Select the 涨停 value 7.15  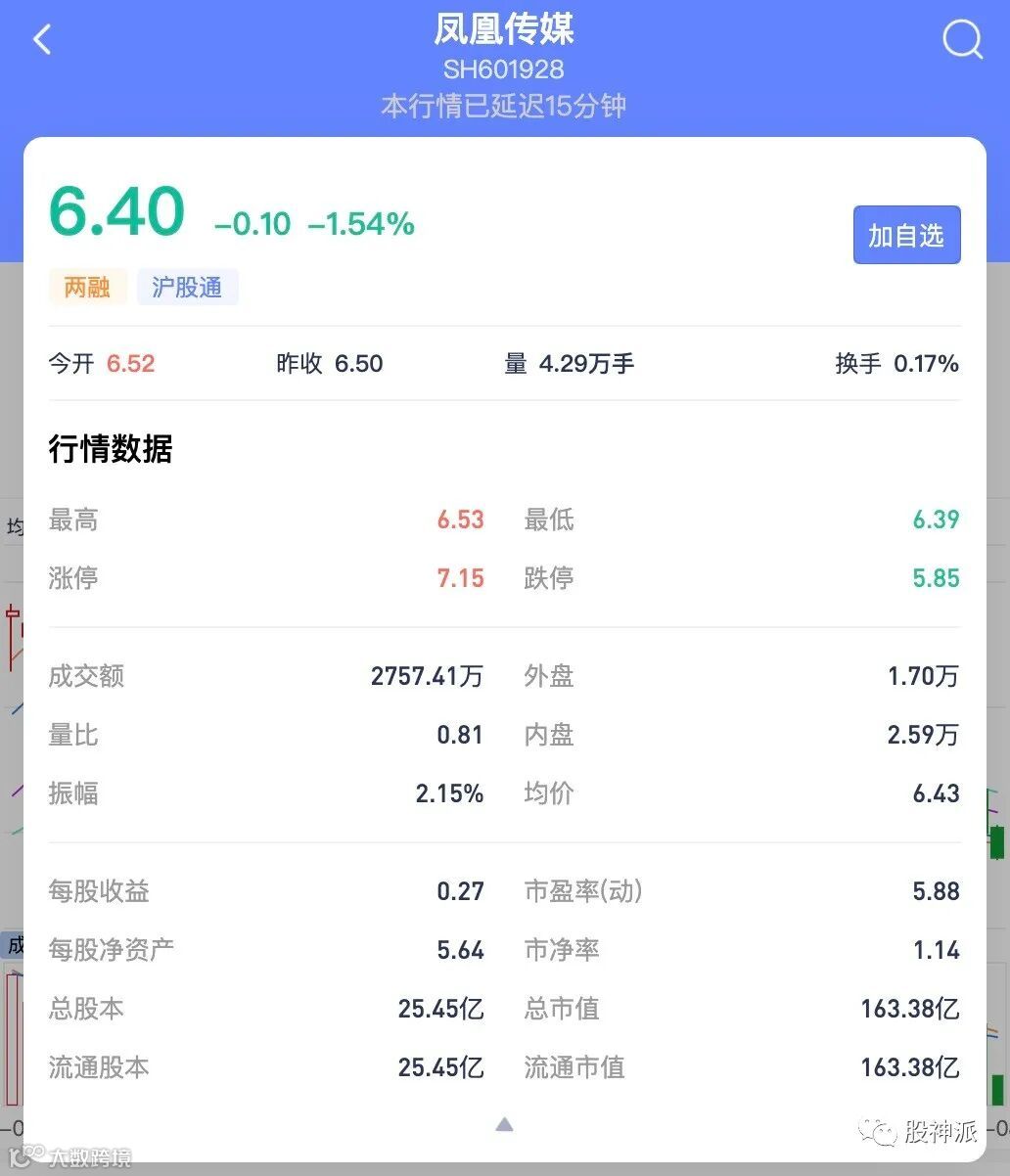[x=461, y=578]
